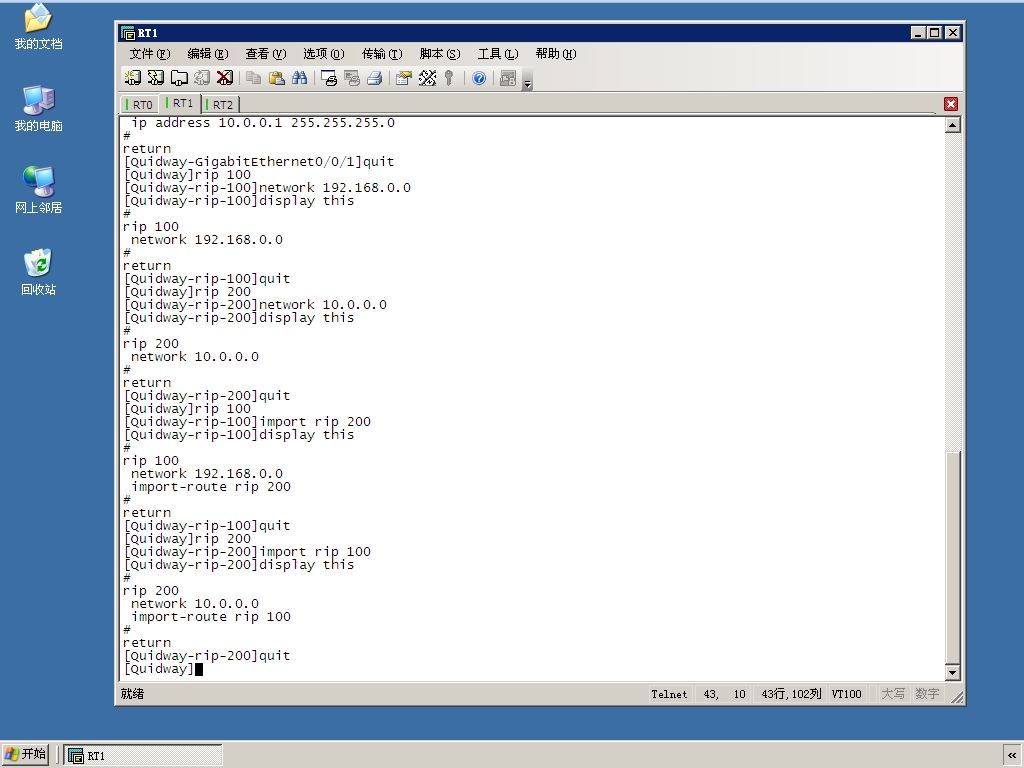Open Find with the binoculars icon
The image size is (1024, 768).
[300, 78]
